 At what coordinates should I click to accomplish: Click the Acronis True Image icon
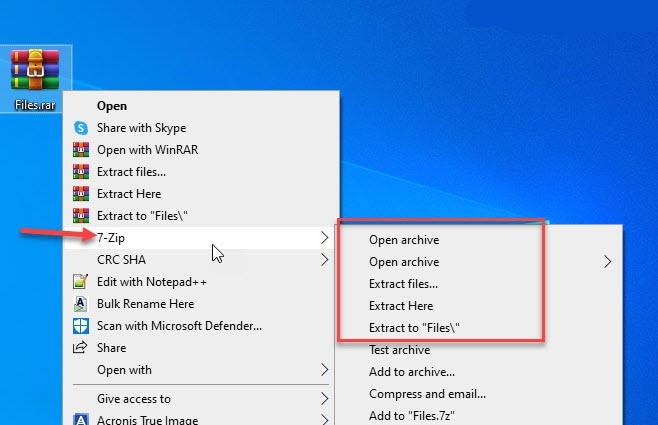point(81,420)
